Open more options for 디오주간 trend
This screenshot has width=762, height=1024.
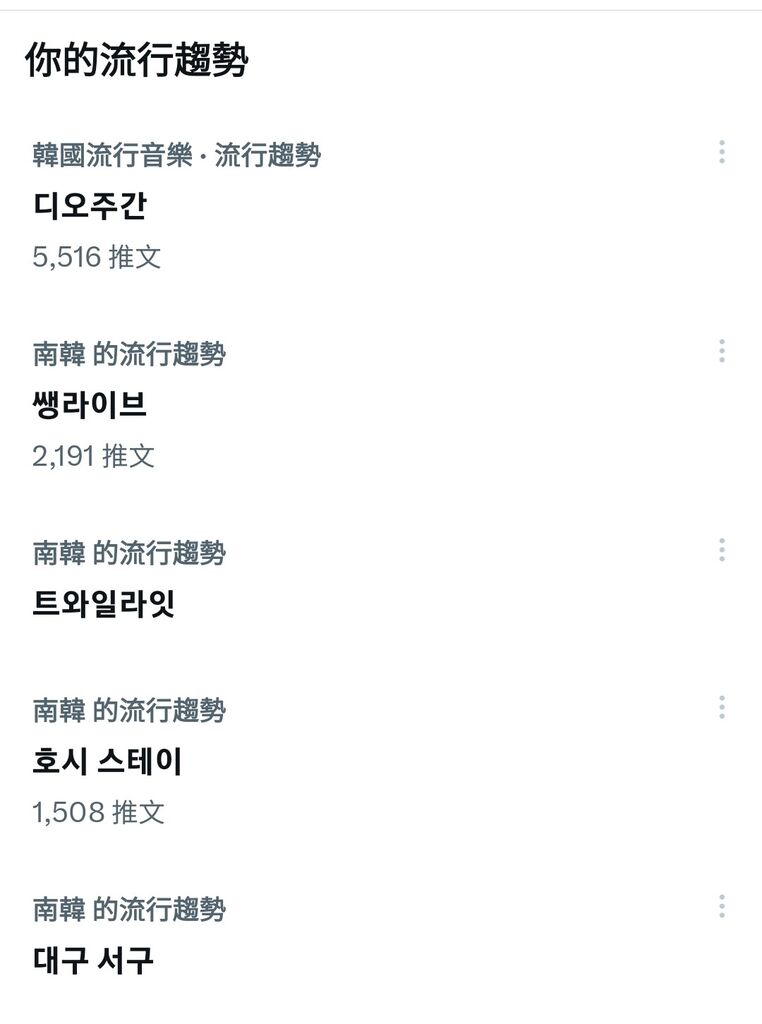pyautogui.click(x=722, y=152)
